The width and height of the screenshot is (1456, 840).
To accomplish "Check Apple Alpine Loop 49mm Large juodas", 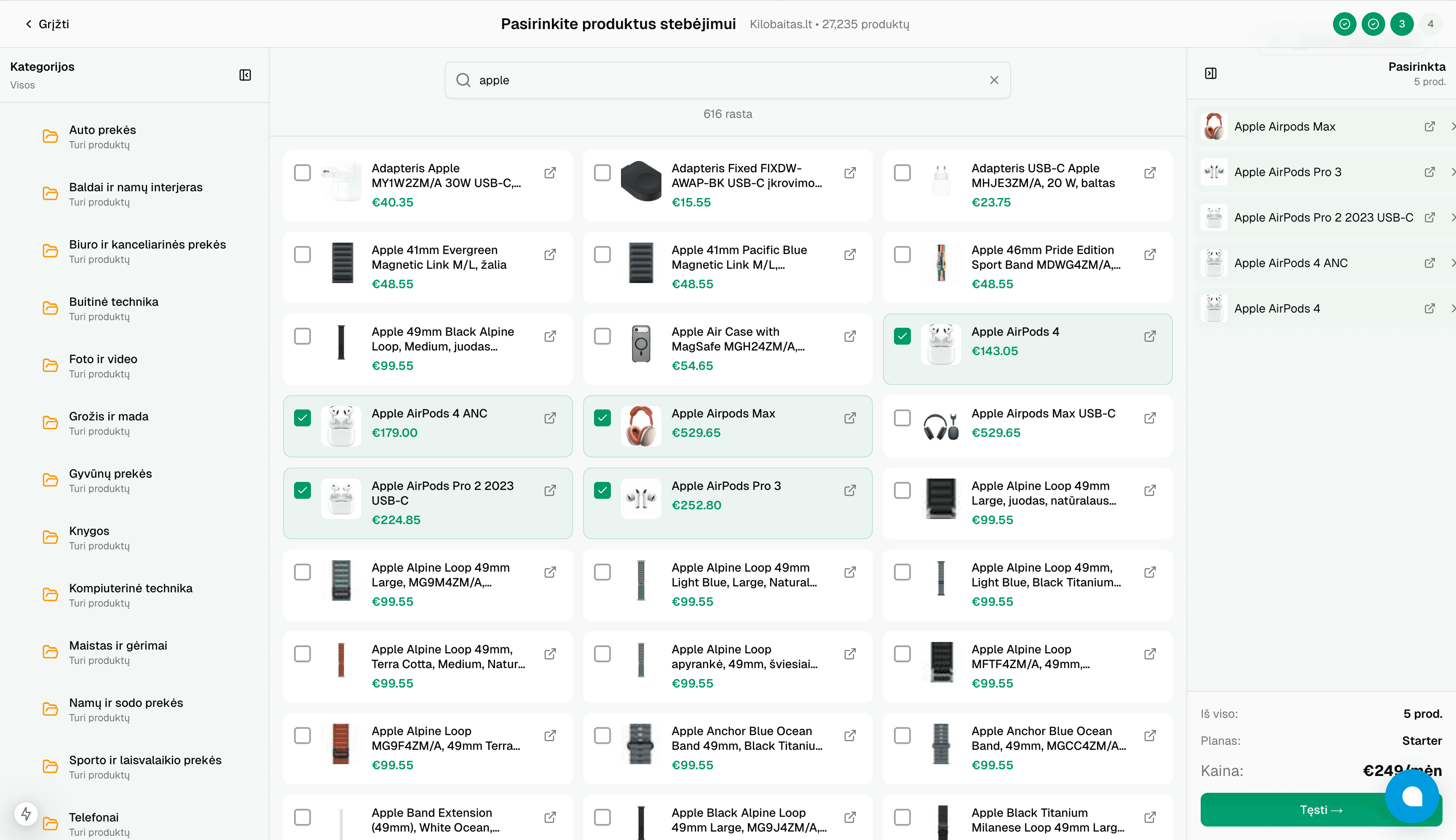I will [902, 490].
